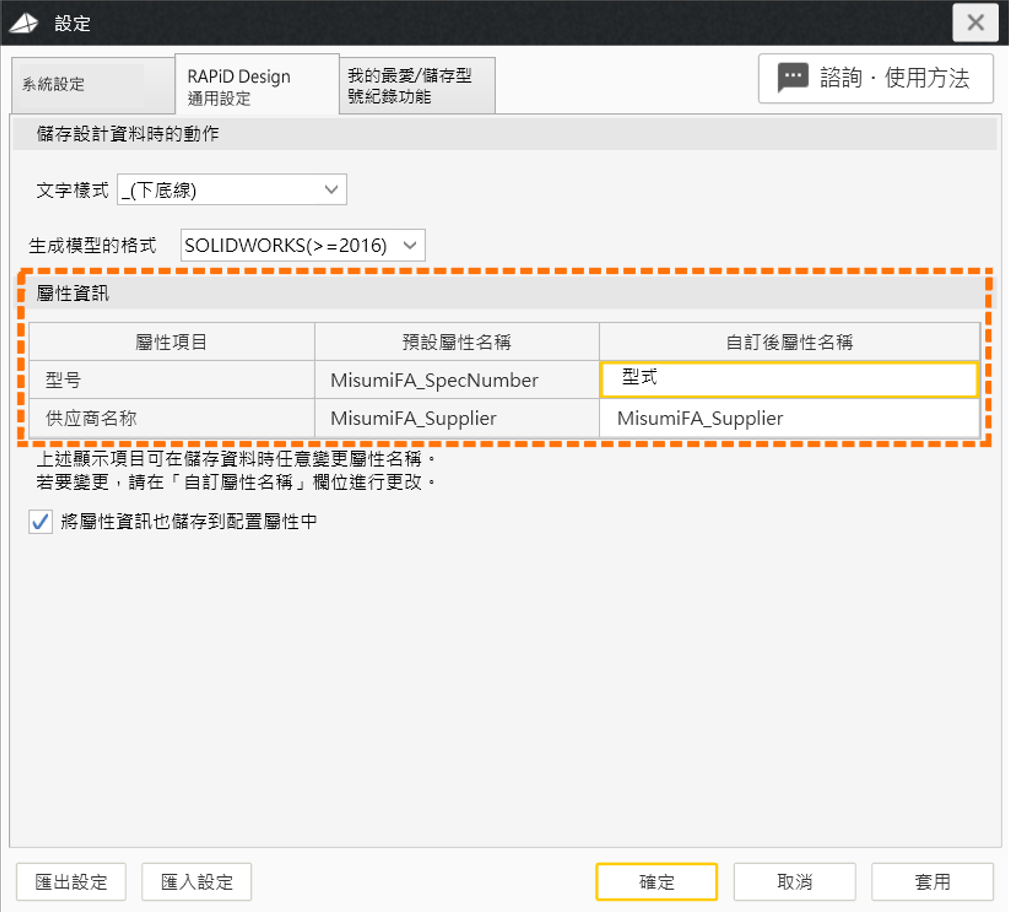Toggle 將屬性資訊也儲存到配置屬性中 checkbox
Image resolution: width=1009 pixels, height=912 pixels.
[41, 521]
